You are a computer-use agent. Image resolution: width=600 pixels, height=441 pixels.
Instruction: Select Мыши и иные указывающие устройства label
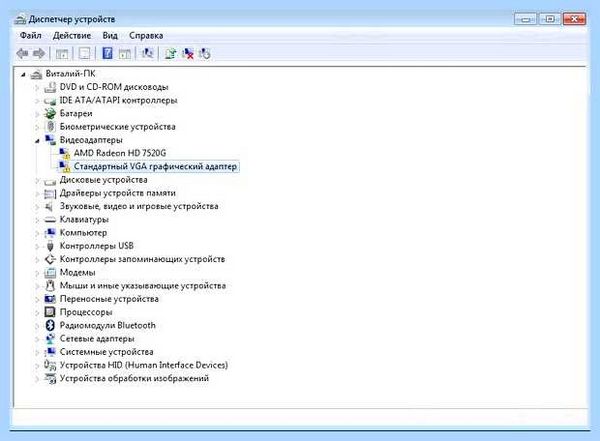(143, 286)
